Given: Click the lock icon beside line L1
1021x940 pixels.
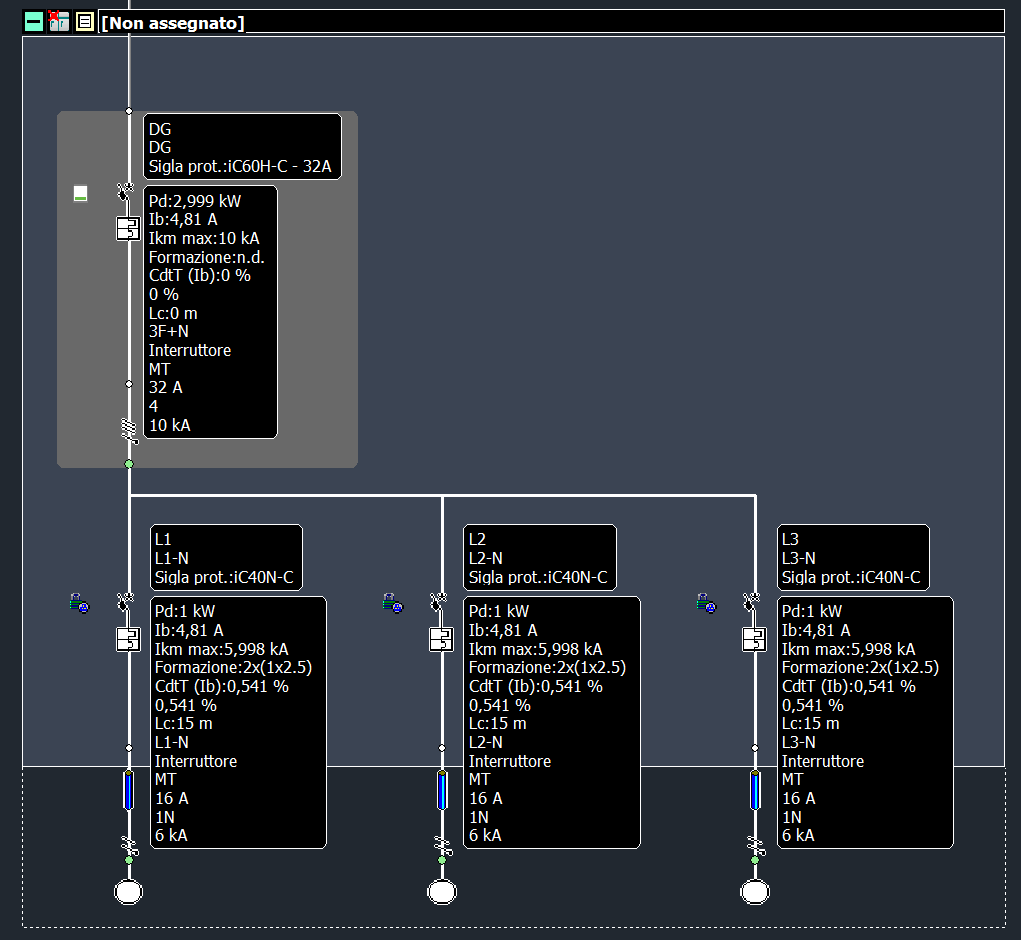Looking at the screenshot, I should coord(79,603).
